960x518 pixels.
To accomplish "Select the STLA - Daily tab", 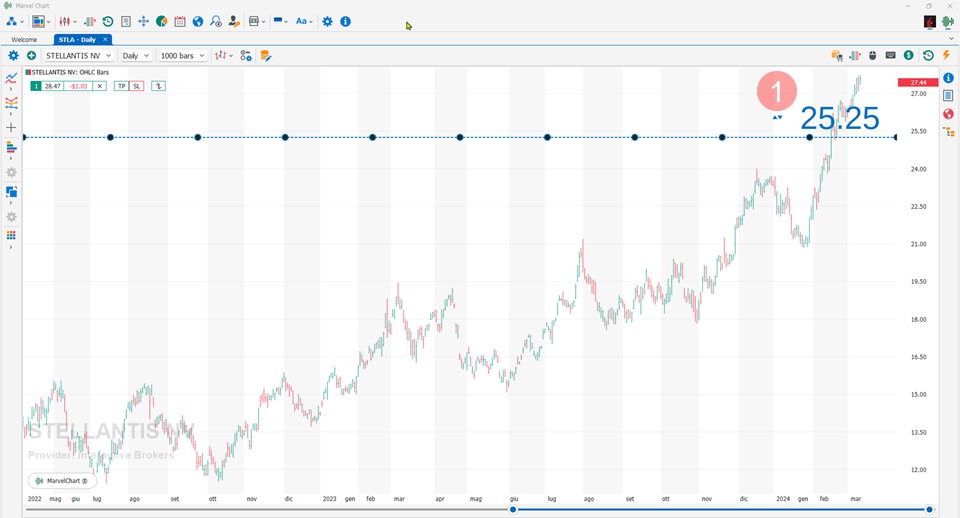I will coord(77,39).
